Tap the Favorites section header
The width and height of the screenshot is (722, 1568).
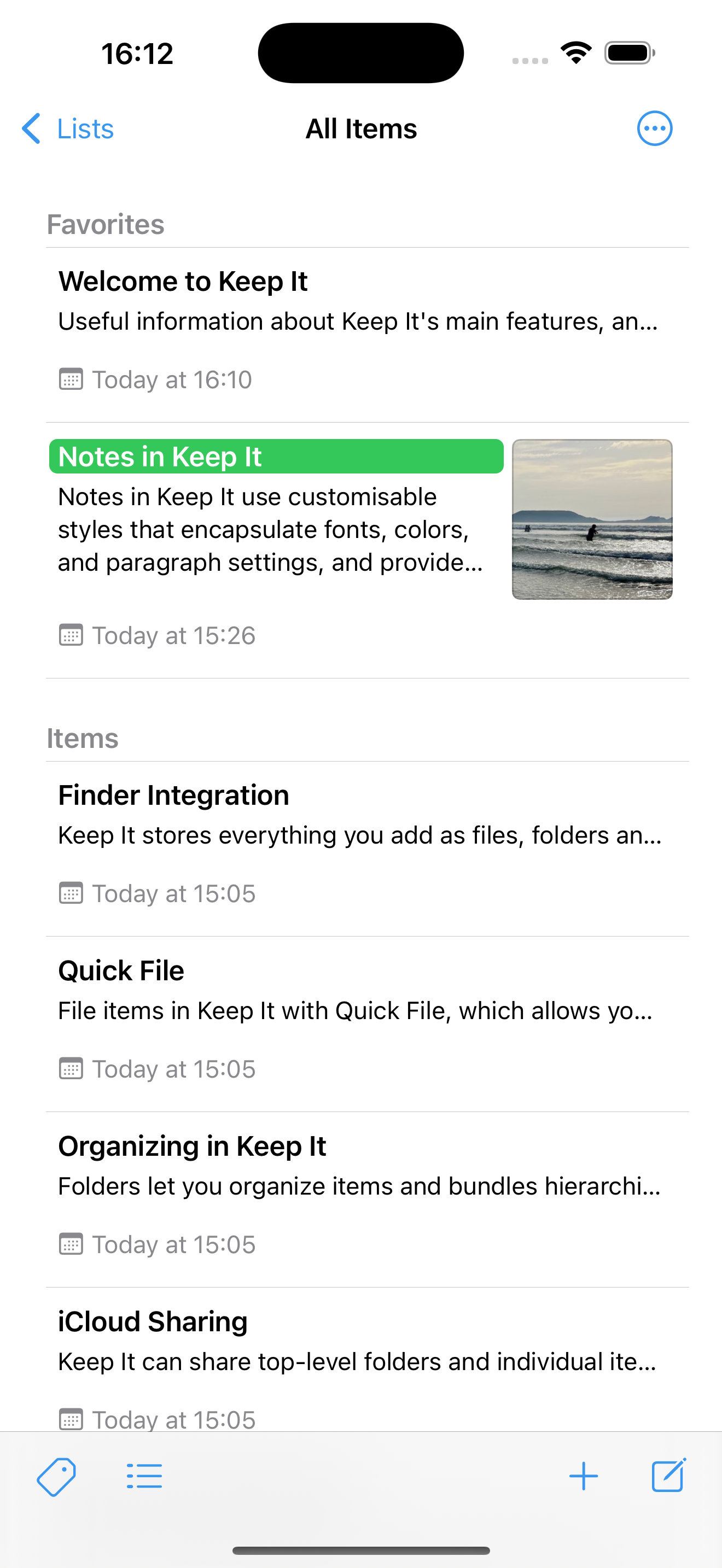(x=106, y=225)
